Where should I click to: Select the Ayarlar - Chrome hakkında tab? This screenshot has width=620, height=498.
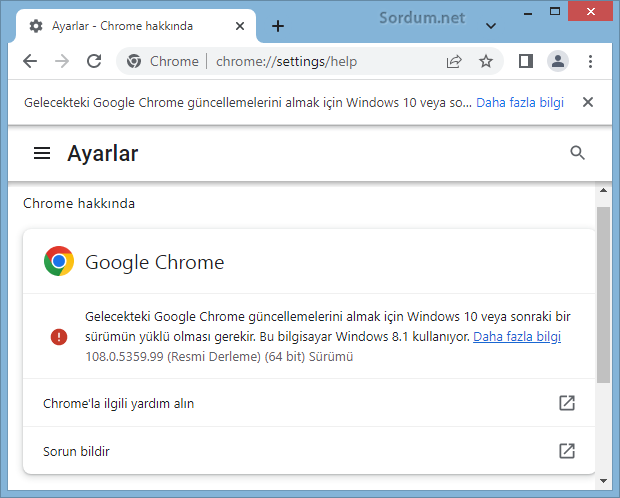tap(136, 26)
